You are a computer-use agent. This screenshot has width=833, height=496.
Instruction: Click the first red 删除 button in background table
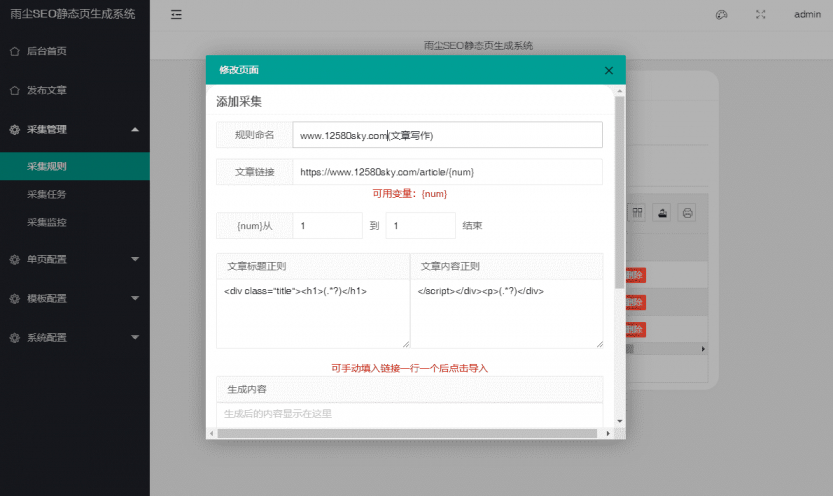[x=635, y=275]
